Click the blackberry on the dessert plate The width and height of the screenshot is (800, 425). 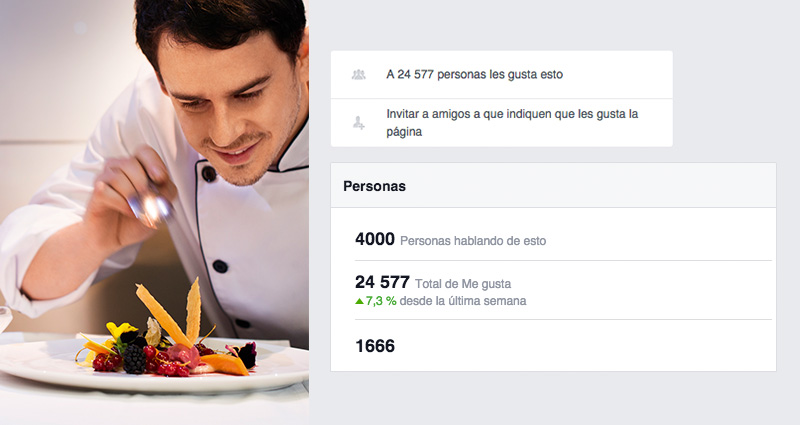[x=134, y=359]
